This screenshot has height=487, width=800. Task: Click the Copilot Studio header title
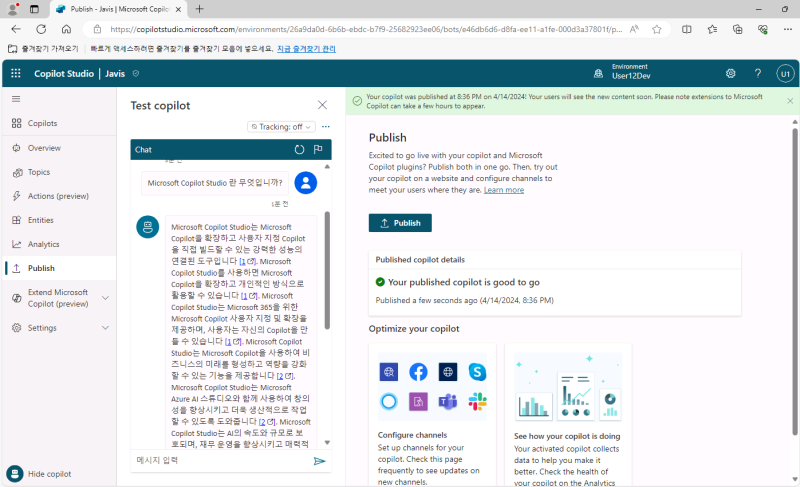[x=64, y=73]
